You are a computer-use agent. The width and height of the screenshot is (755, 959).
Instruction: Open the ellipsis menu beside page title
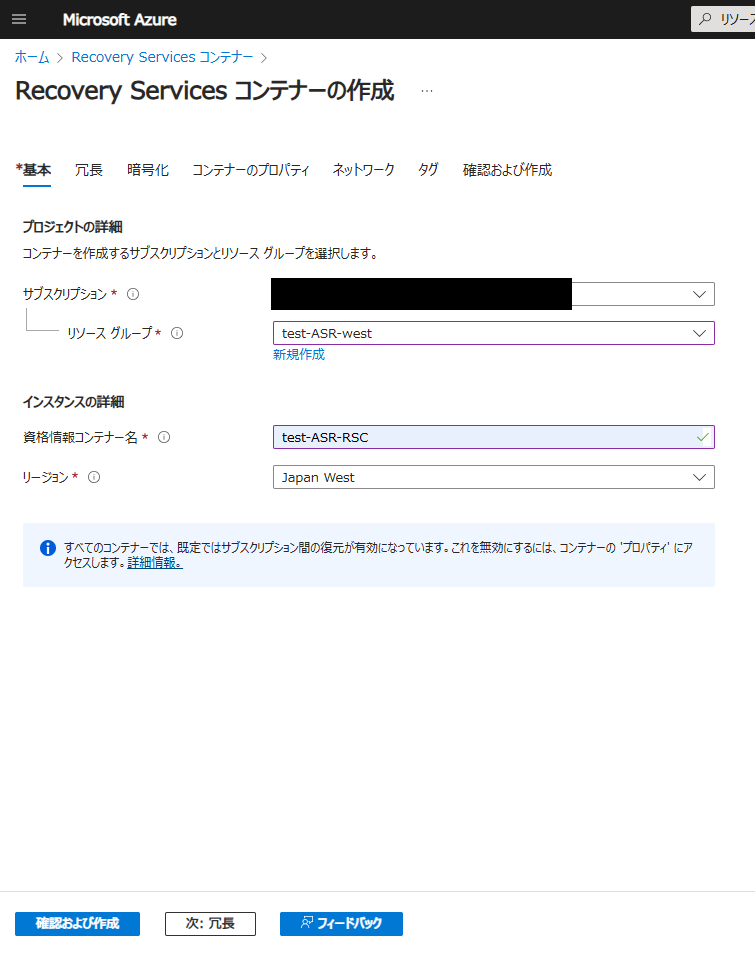427,91
